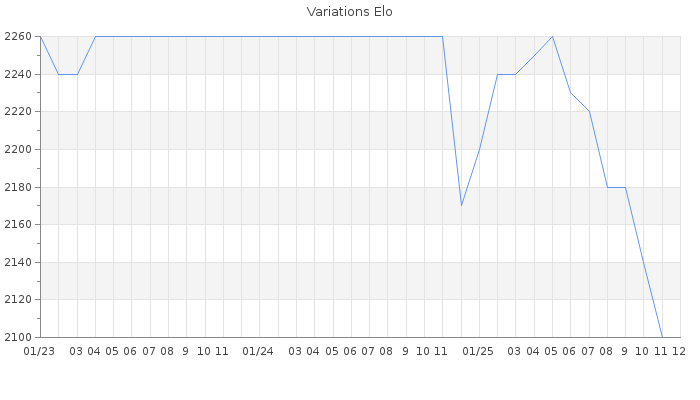The width and height of the screenshot is (700, 400).
Task: Select the 2240 y-axis value label
Action: coord(17,74)
